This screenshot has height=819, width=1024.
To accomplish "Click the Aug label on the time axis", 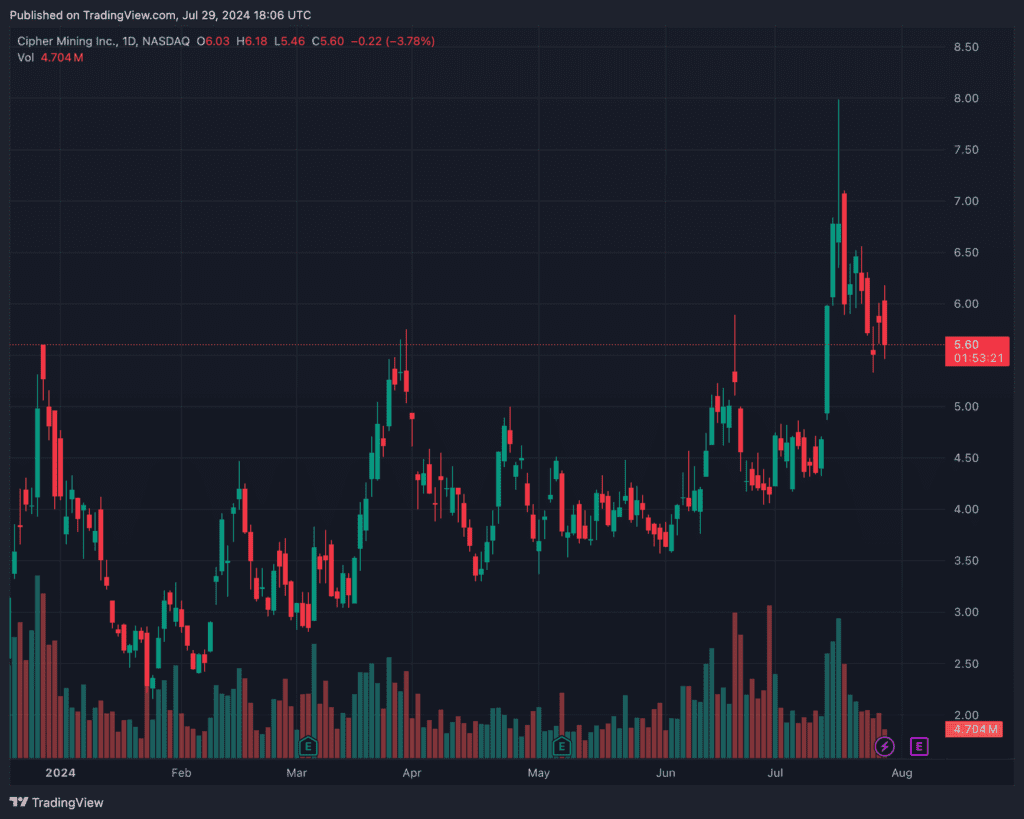I will click(901, 773).
